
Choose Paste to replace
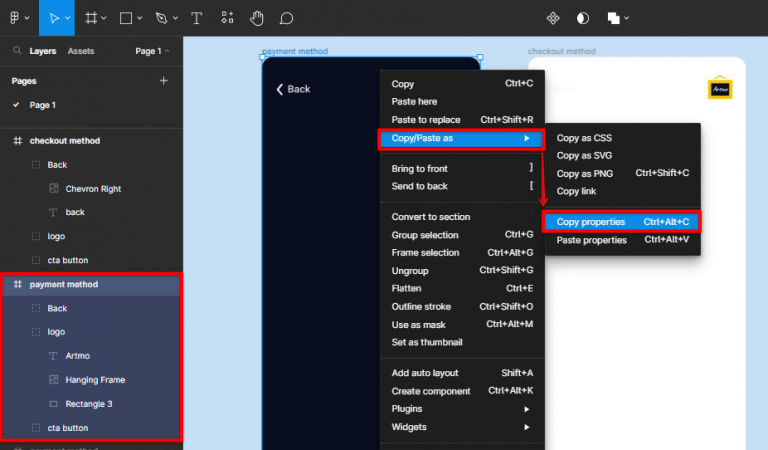click(x=462, y=119)
